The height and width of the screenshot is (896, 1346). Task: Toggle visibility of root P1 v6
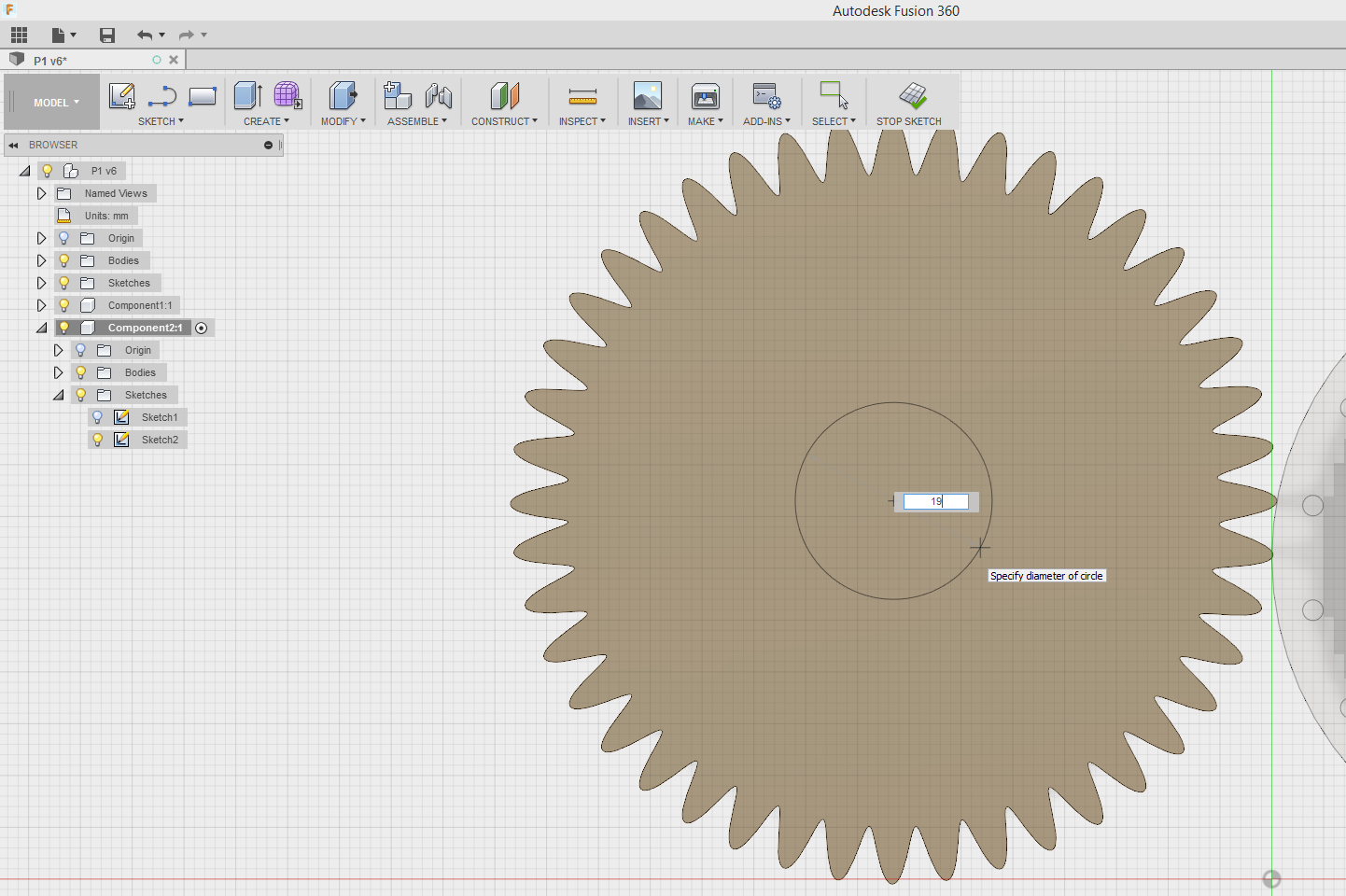tap(48, 171)
